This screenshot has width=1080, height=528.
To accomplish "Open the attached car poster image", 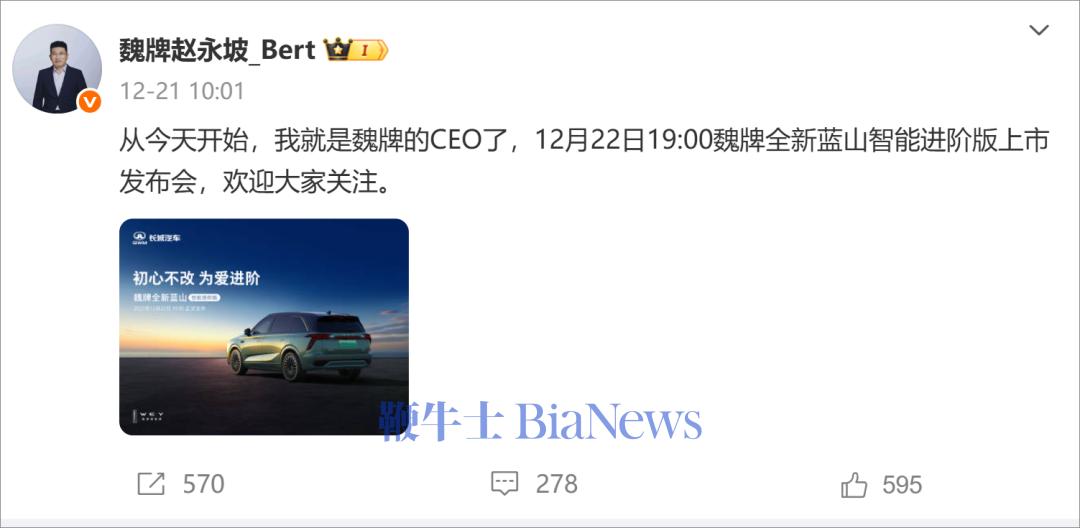I will click(264, 327).
